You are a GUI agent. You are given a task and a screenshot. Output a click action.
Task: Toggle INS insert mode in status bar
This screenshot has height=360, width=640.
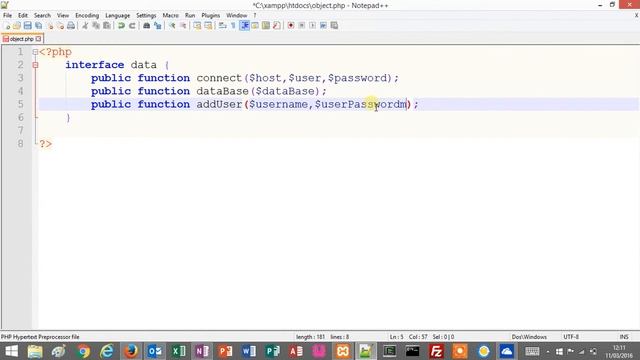coord(624,337)
